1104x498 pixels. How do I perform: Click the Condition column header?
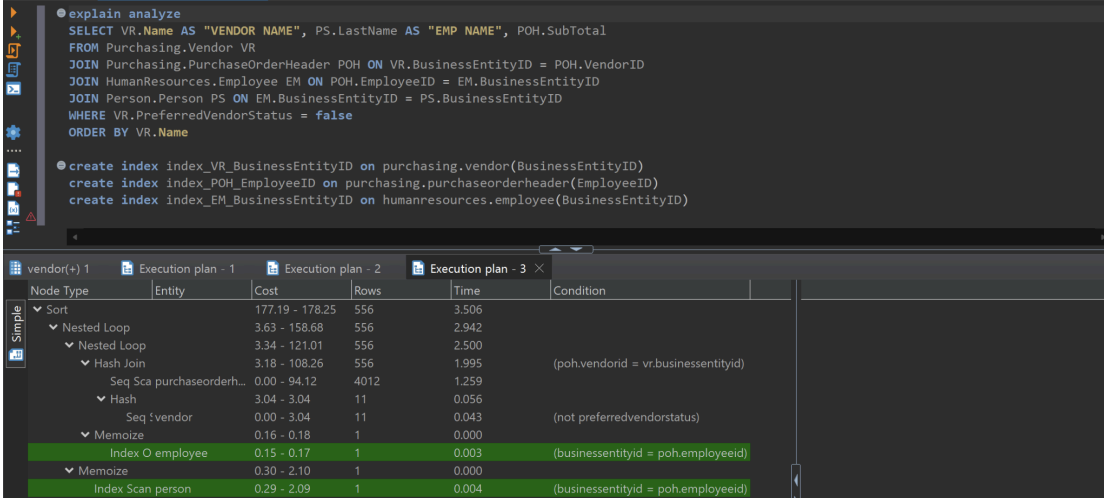(x=649, y=290)
